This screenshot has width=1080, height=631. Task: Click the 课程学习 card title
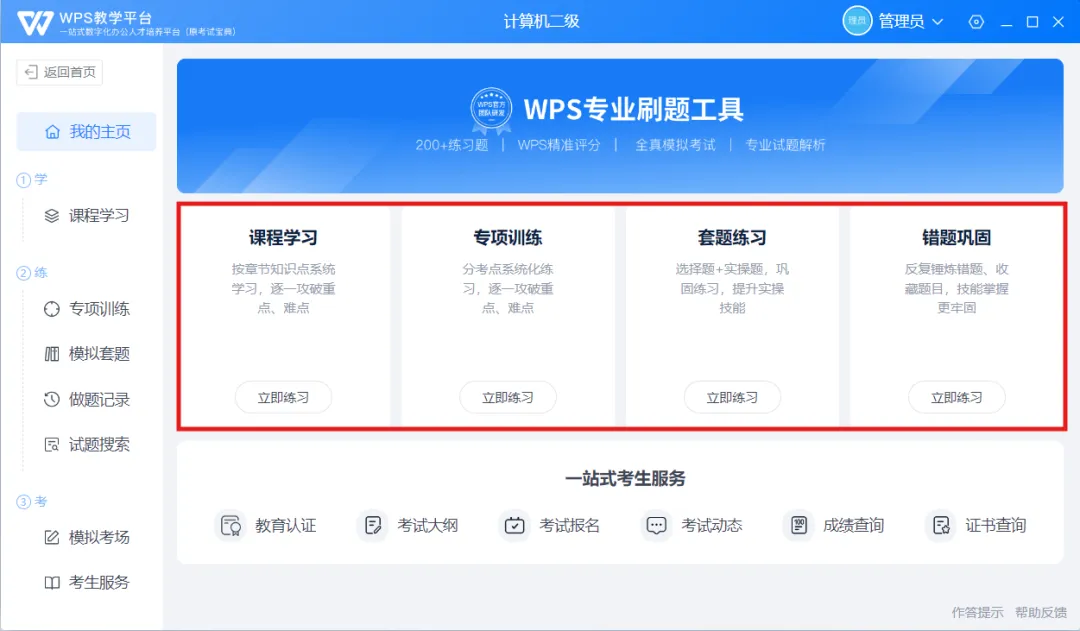coord(283,238)
